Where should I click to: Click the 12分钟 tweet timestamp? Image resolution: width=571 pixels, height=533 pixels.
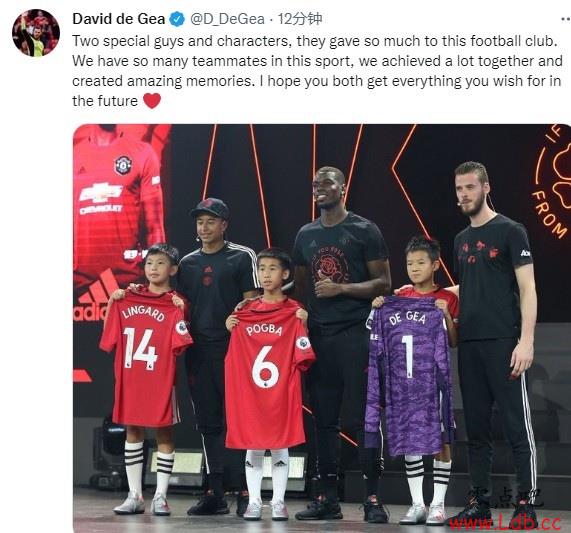(300, 19)
